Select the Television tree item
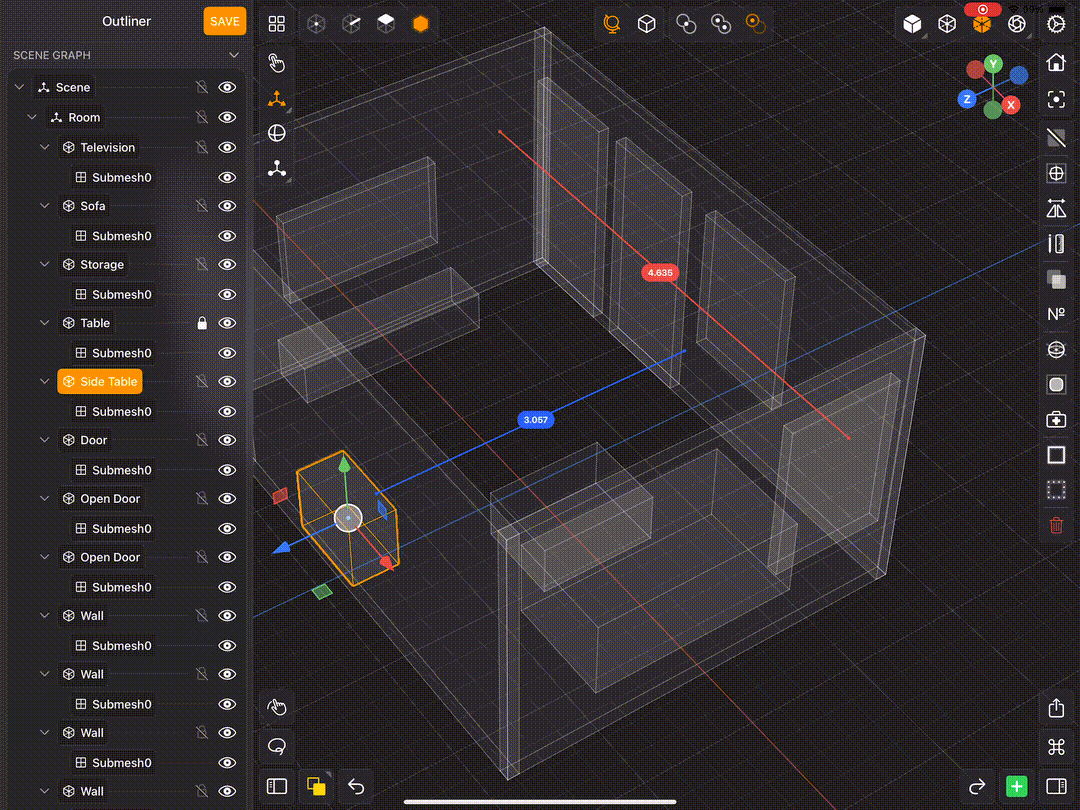Image resolution: width=1080 pixels, height=810 pixels. [99, 147]
